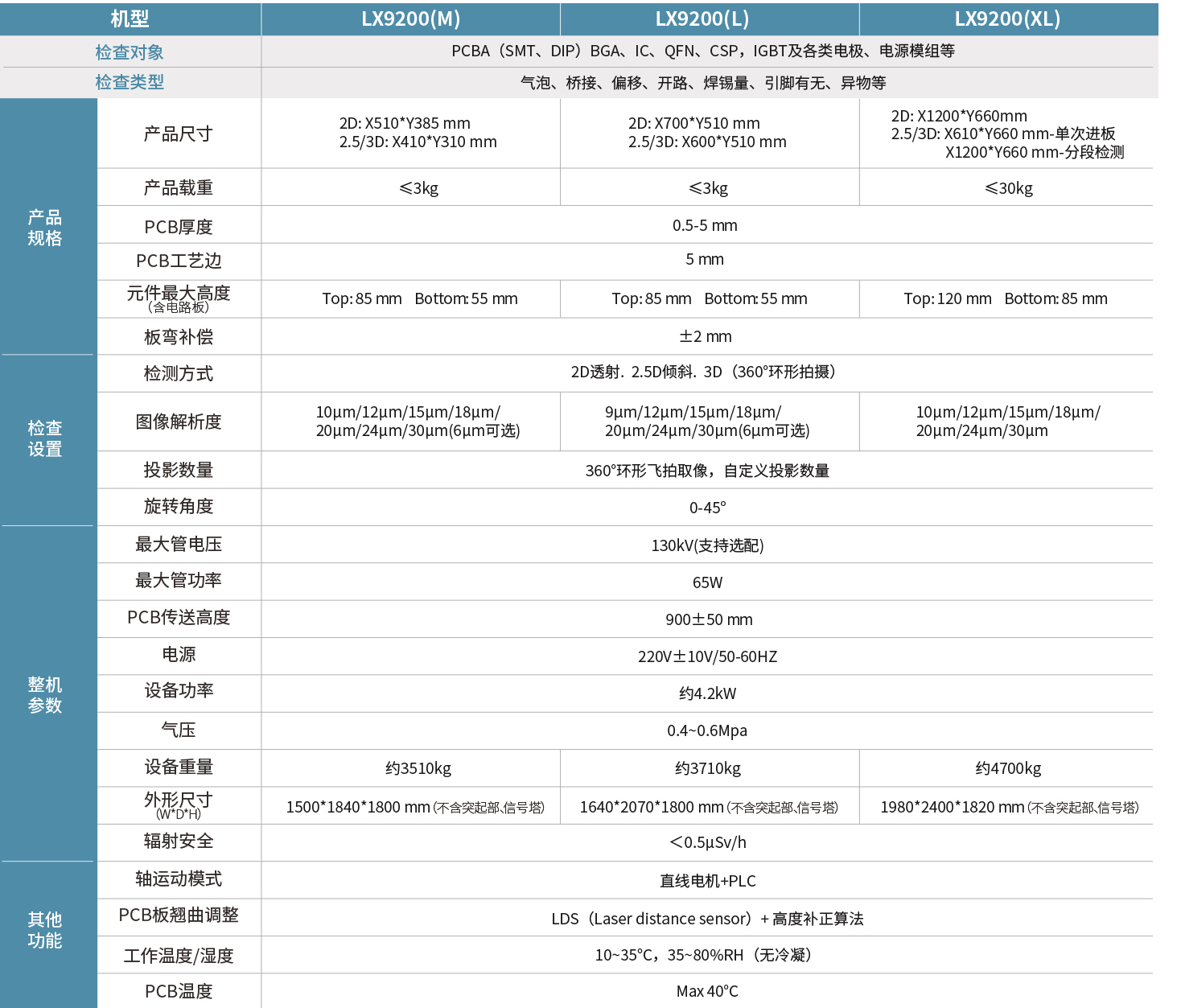
Task: Click the 产品载重 row label
Action: [179, 187]
